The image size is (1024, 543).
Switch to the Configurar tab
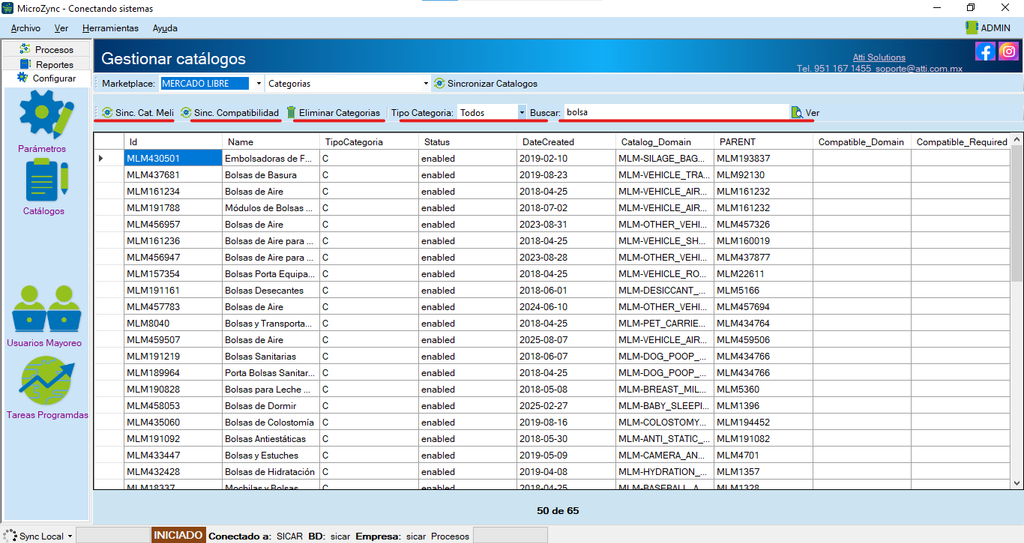coord(46,78)
